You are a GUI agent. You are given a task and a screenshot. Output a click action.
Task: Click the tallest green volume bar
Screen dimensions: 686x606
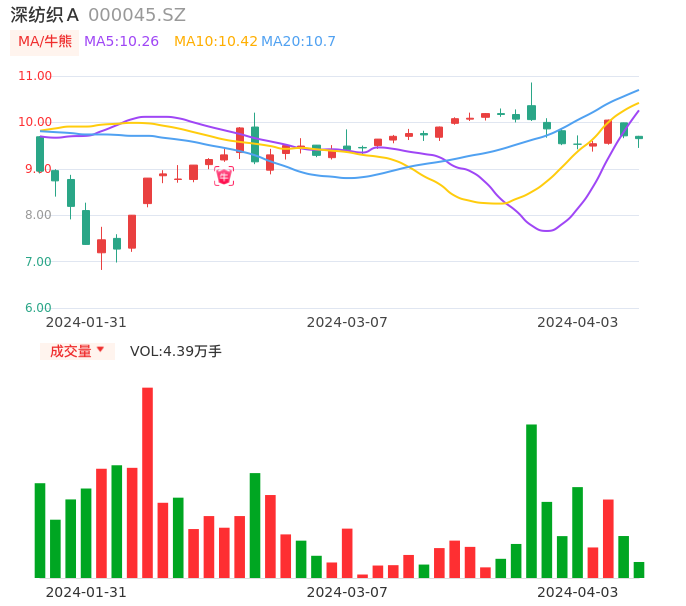[531, 500]
